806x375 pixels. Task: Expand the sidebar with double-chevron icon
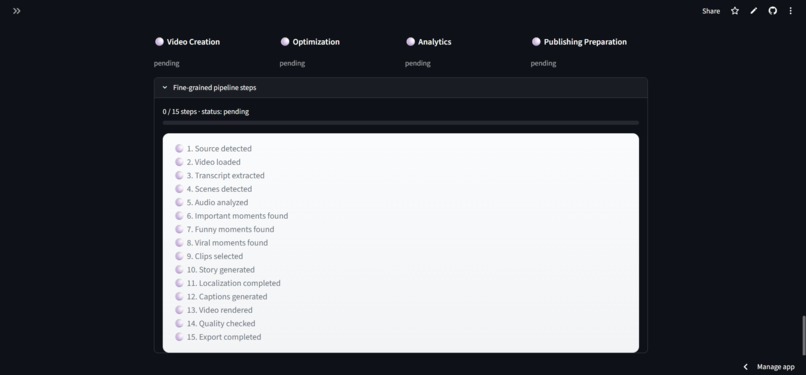(x=16, y=11)
